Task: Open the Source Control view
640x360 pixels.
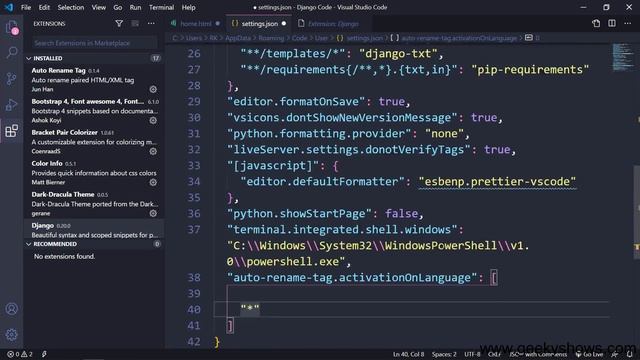Action: 12,78
